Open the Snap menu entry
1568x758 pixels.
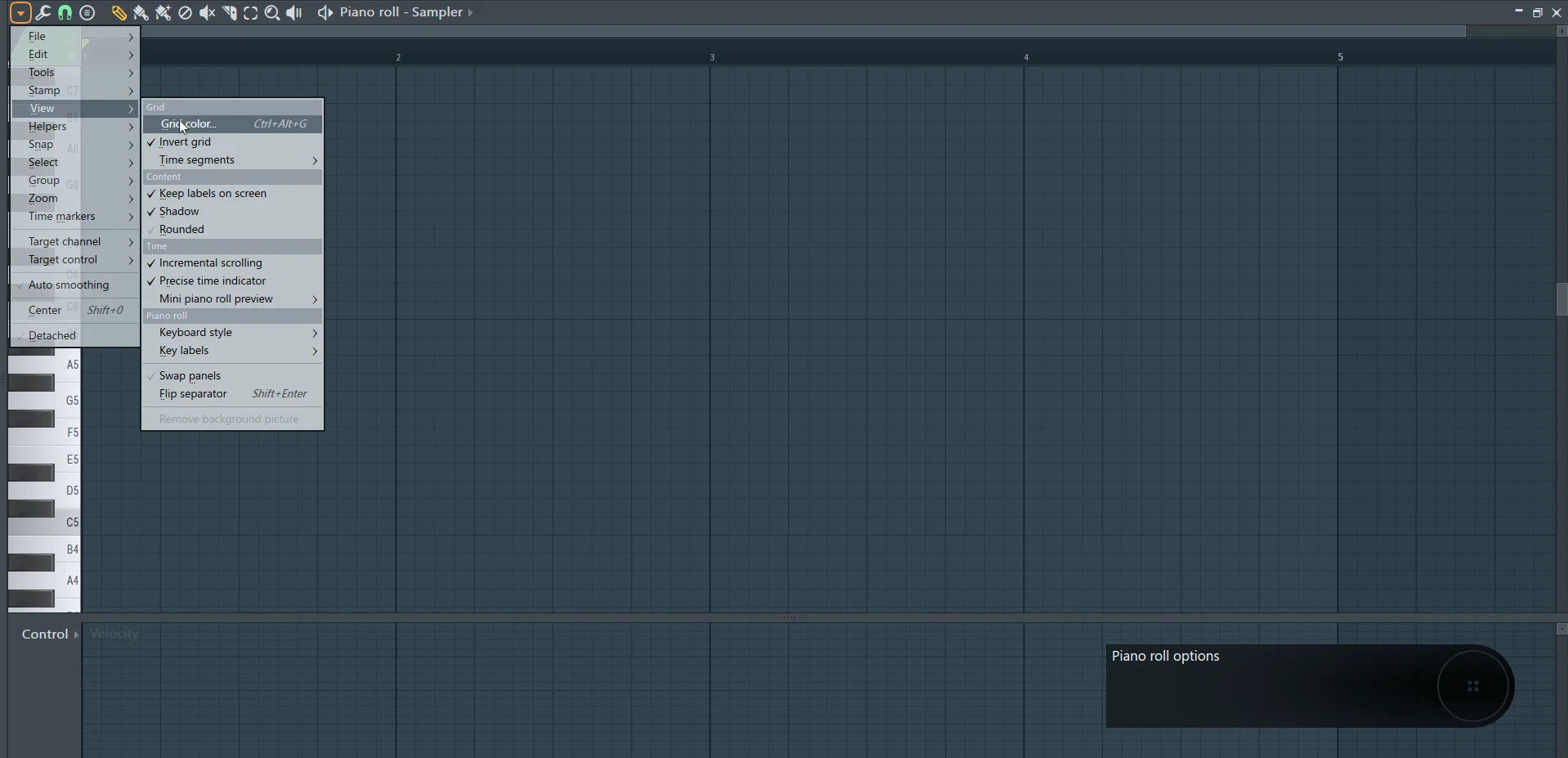pos(75,145)
